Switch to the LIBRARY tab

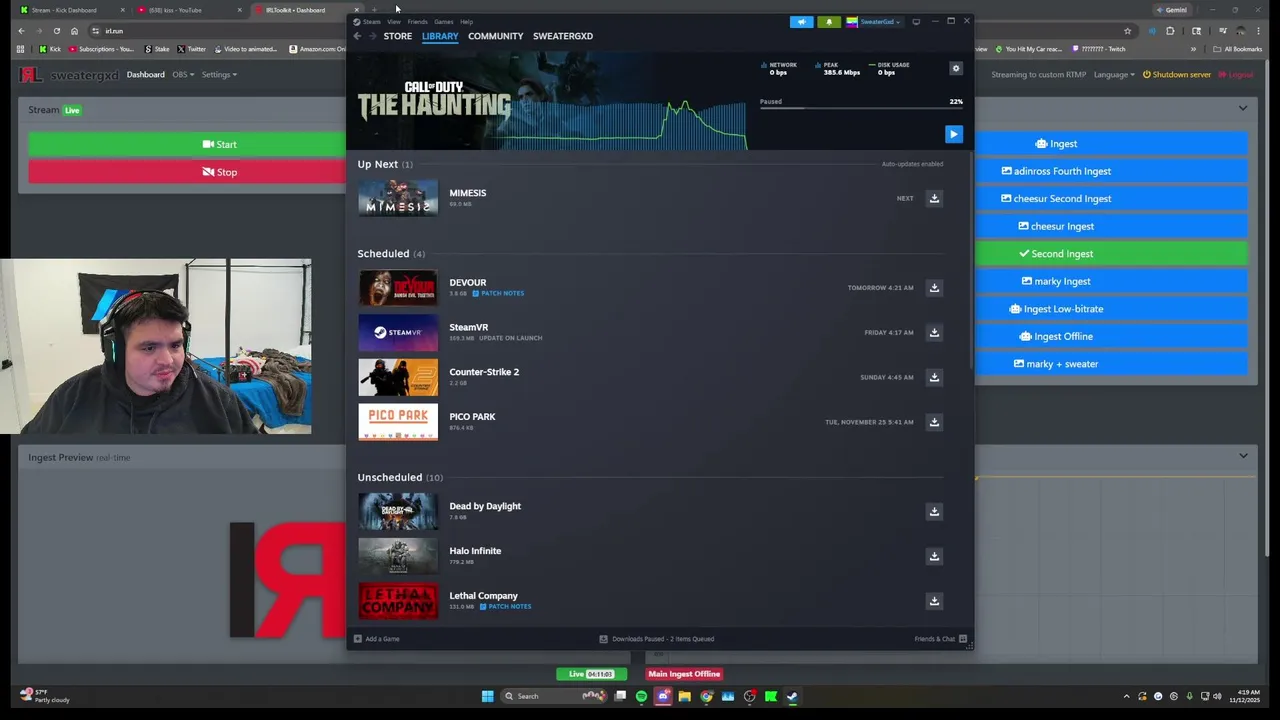tap(440, 36)
